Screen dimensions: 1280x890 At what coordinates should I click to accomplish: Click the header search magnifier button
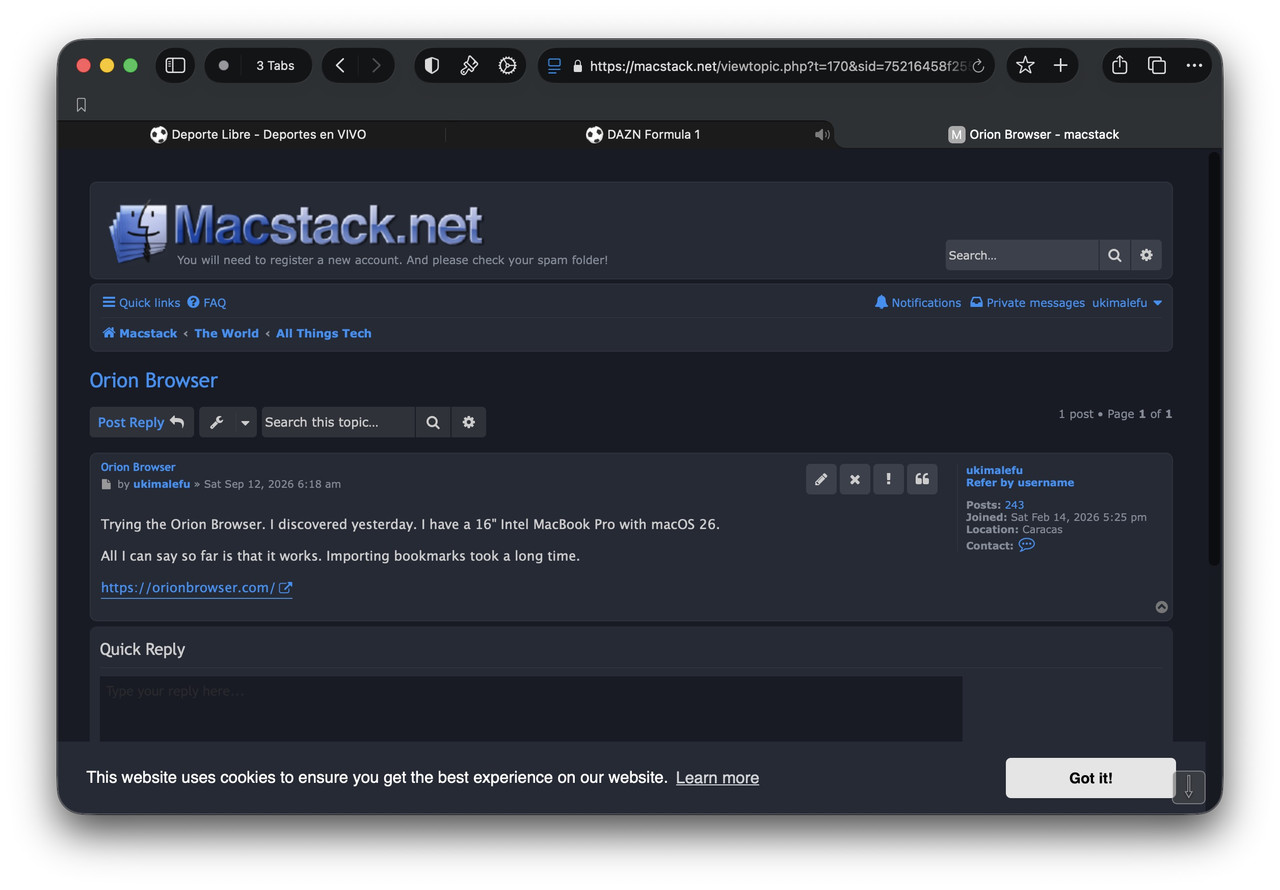pyautogui.click(x=1114, y=255)
